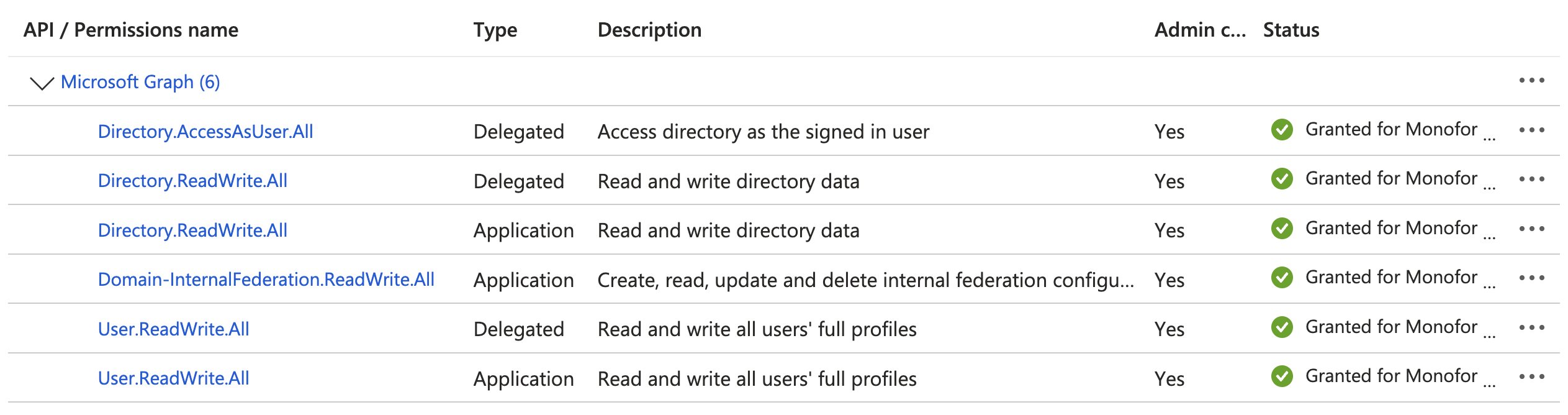The image size is (1568, 415).
Task: Open the Domain-InternalFederation.ReadWrite.All permission
Action: (266, 280)
